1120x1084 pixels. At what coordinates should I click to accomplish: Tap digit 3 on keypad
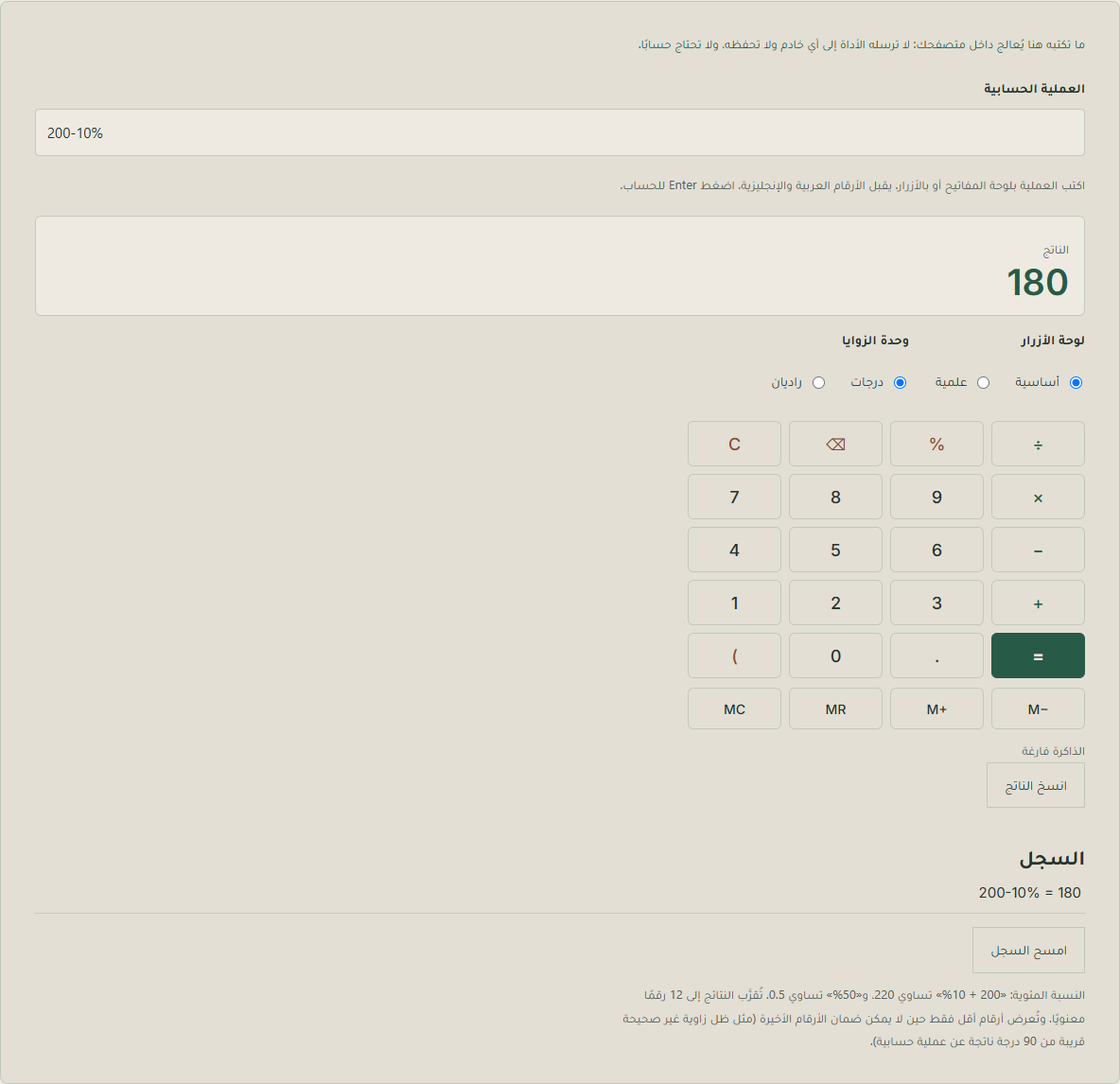[x=936, y=603]
